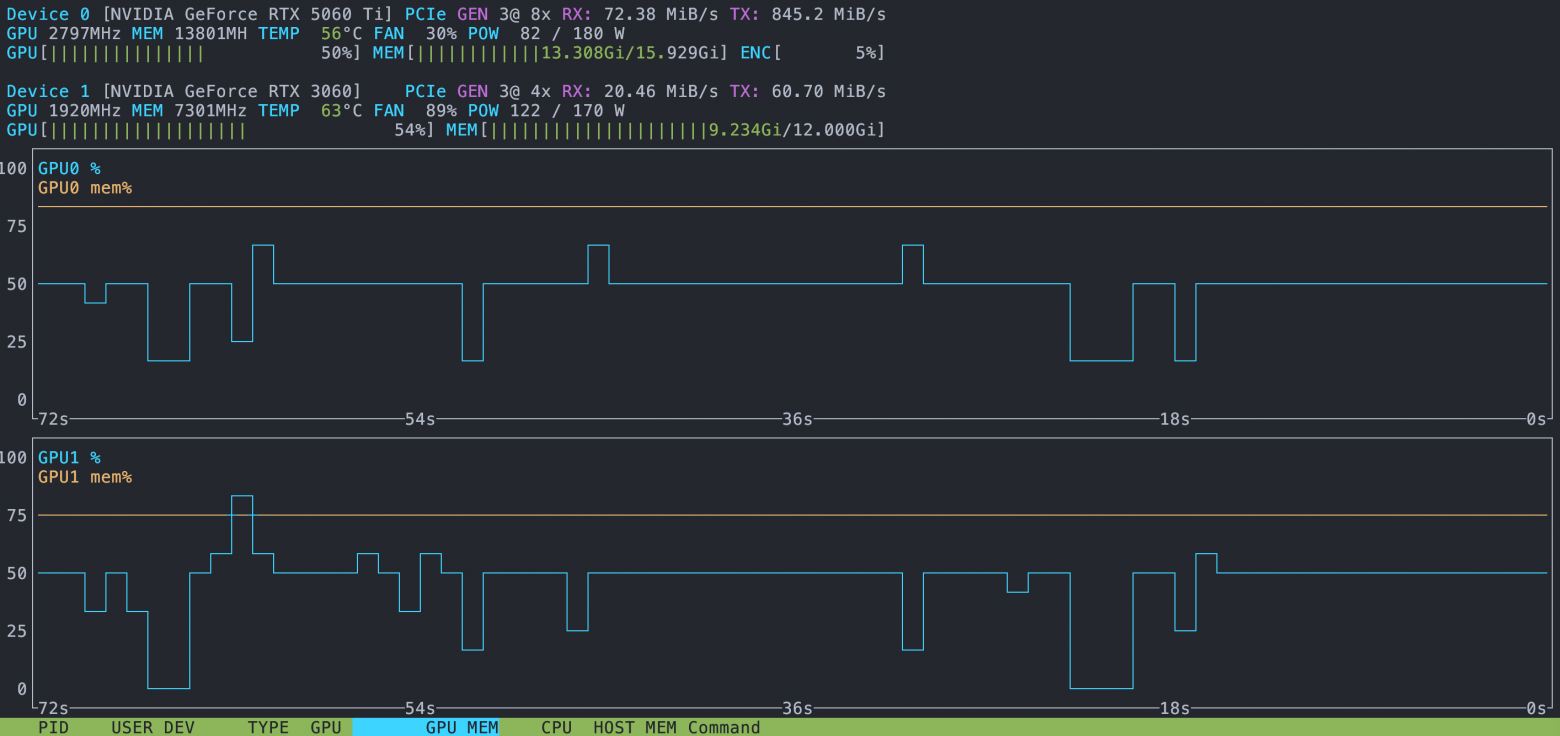
Task: Click the 'TEMP 56°C' temperature reading
Action: [x=310, y=34]
